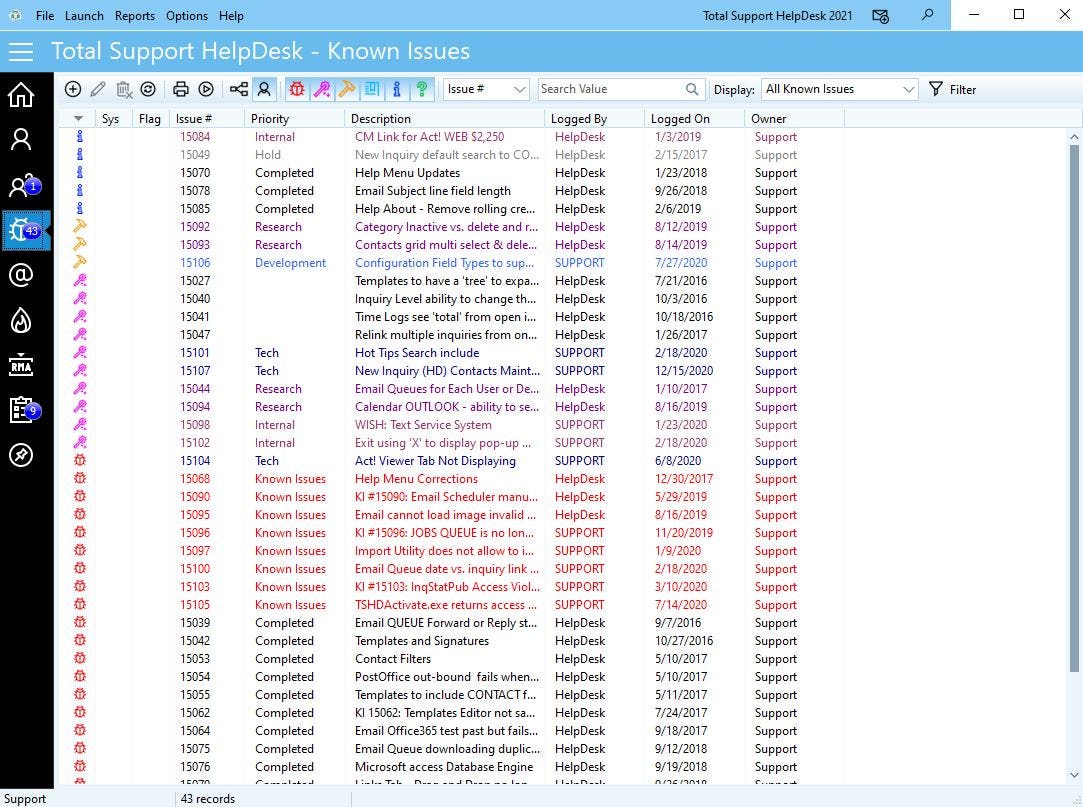The width and height of the screenshot is (1083, 807).
Task: Click the hammer toolbar icon
Action: (x=346, y=89)
